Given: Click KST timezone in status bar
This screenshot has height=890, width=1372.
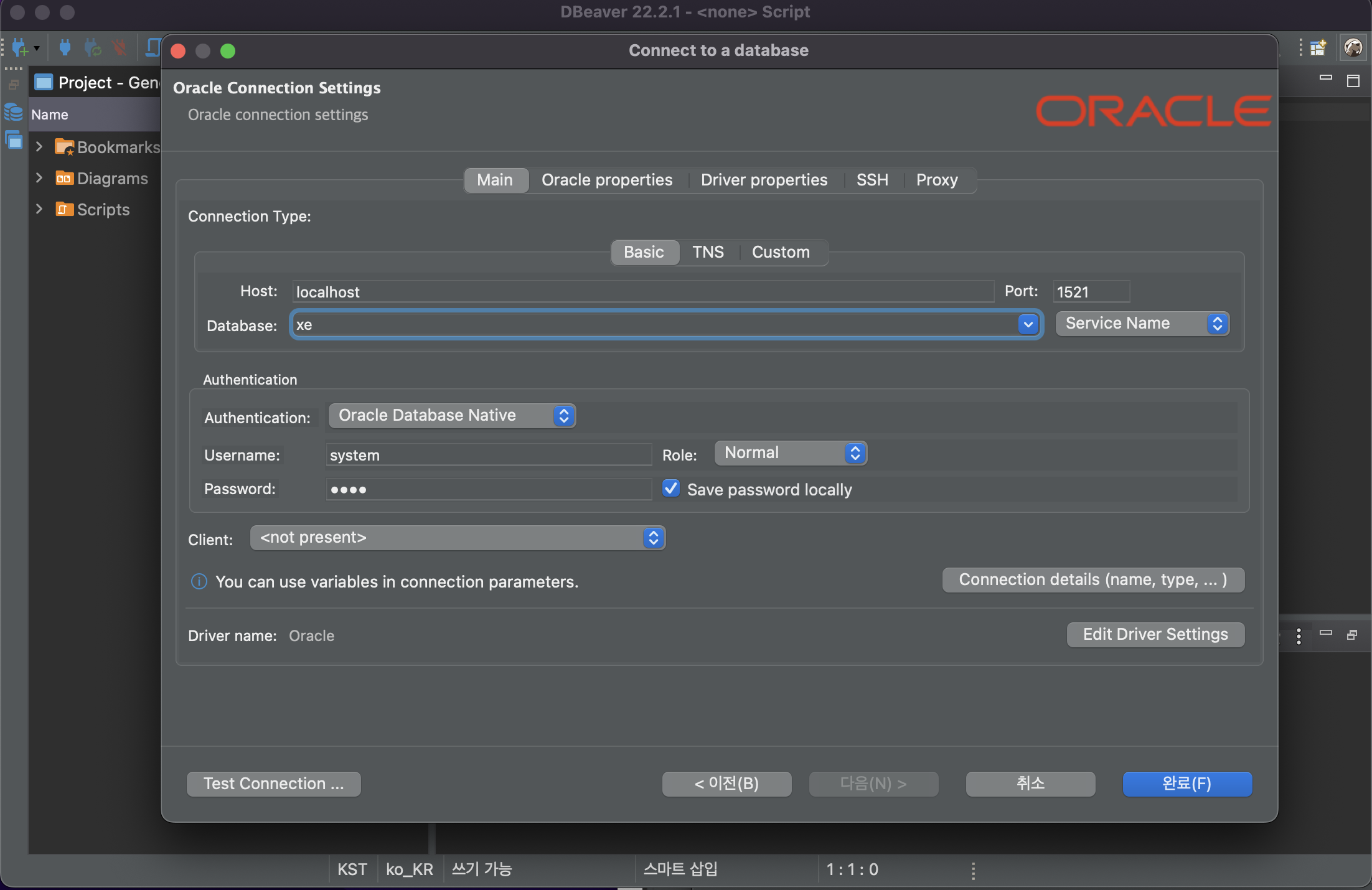Looking at the screenshot, I should pyautogui.click(x=352, y=869).
